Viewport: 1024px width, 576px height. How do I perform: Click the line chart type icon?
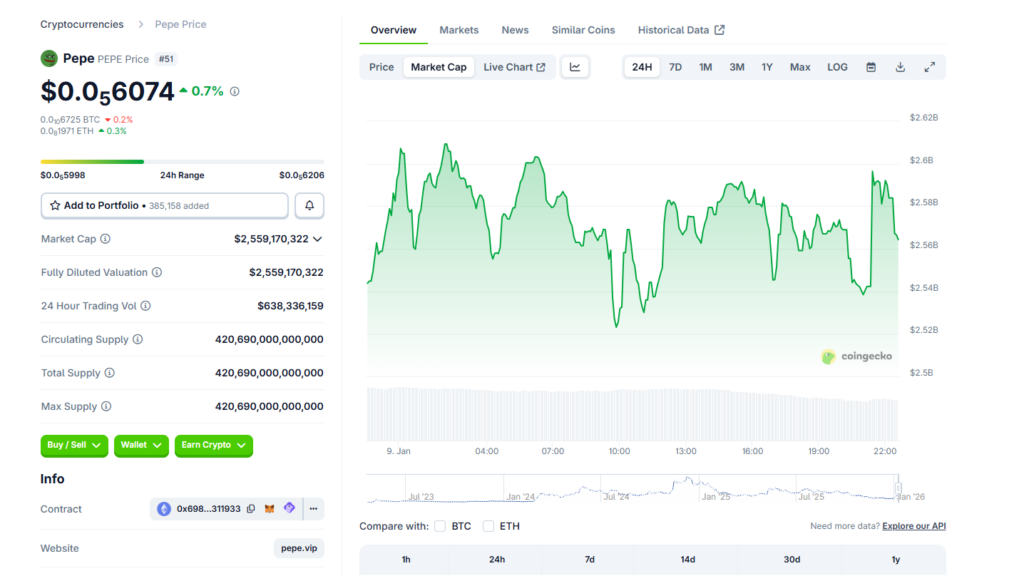coord(575,67)
